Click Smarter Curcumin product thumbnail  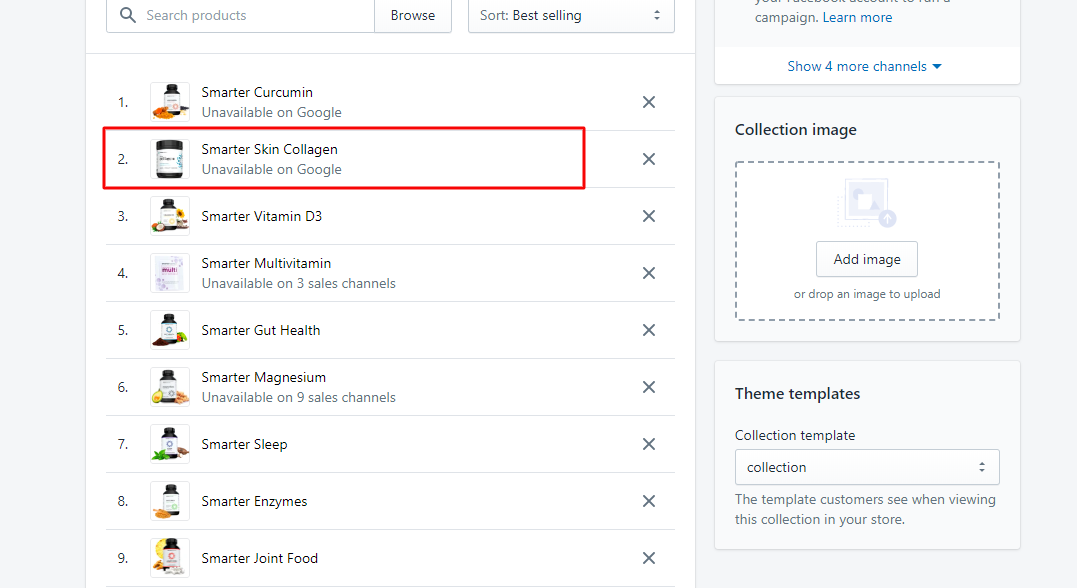pos(170,102)
